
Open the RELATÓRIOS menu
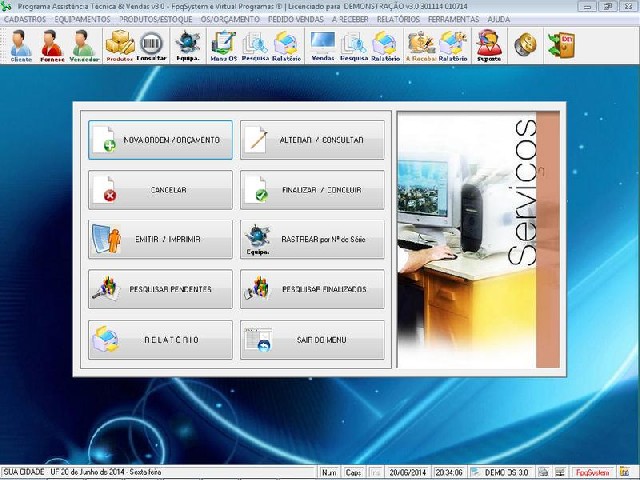point(400,19)
